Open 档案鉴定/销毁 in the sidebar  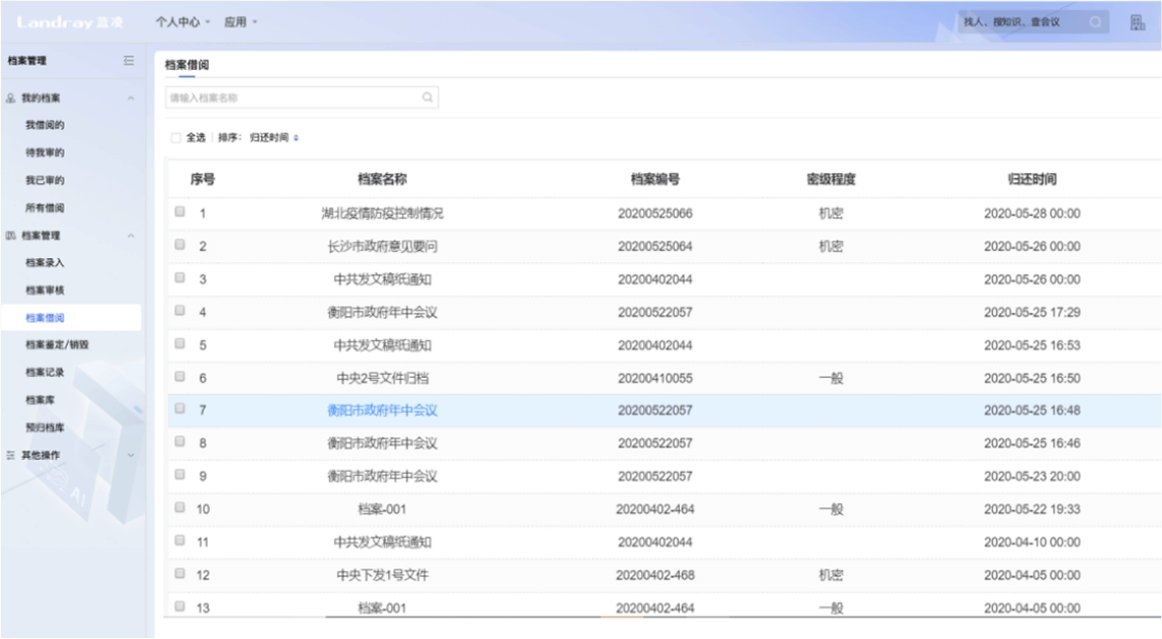coord(58,345)
